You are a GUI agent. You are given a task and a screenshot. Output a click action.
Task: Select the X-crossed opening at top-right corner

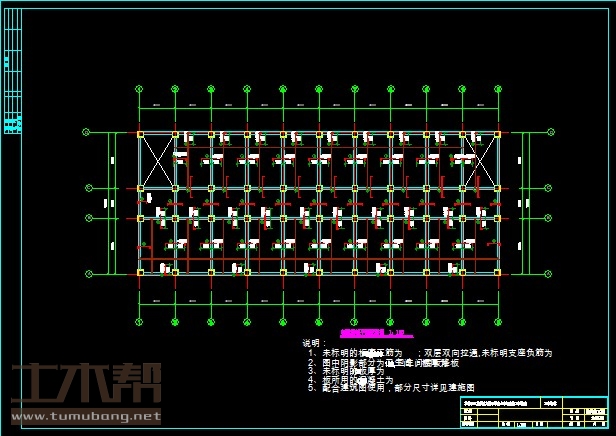click(x=480, y=160)
